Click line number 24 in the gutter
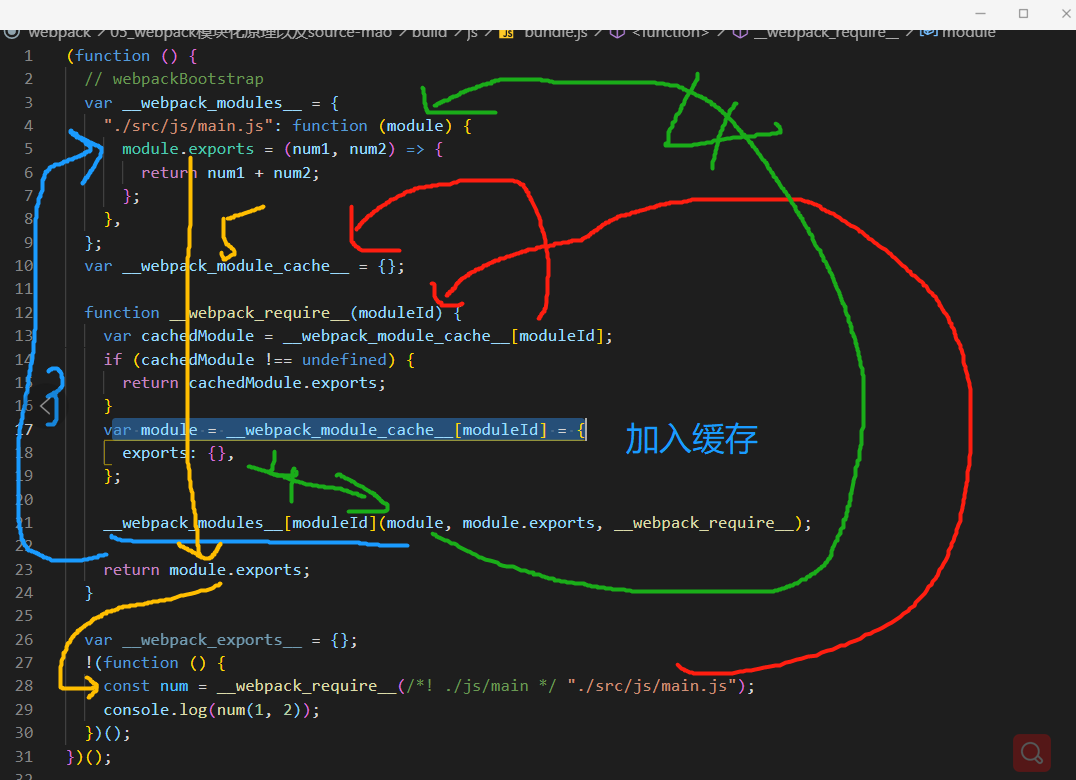Viewport: 1076px width, 780px height. [23, 593]
